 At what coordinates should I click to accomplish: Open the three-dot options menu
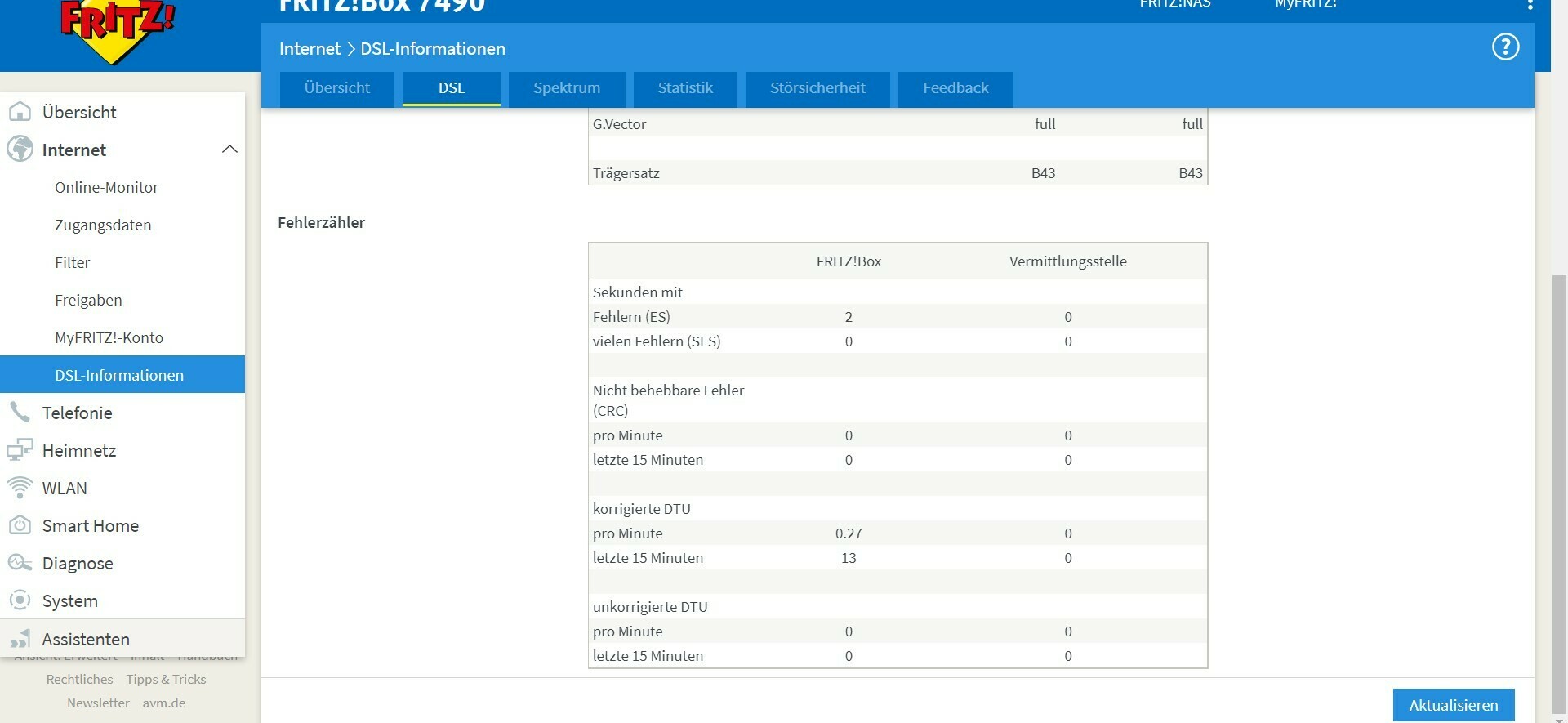1530,4
